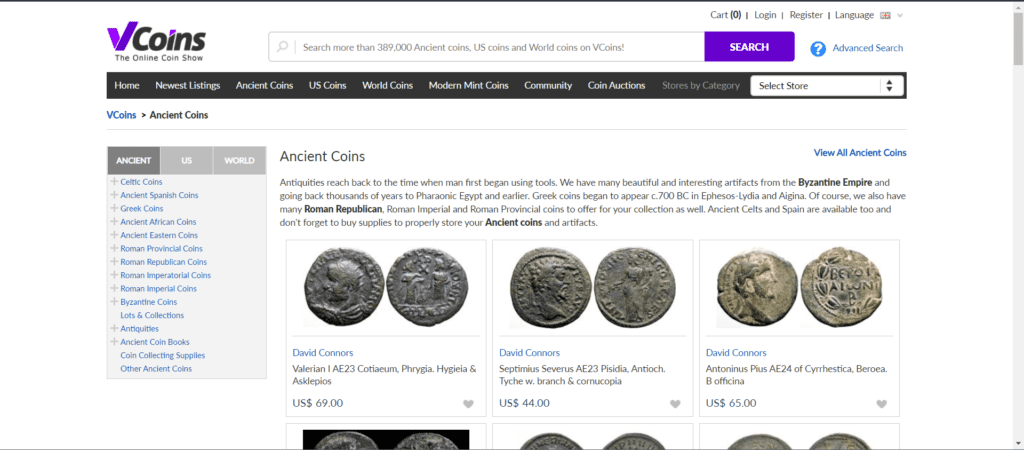The image size is (1024, 450).
Task: Open US Coins menu item
Action: [x=328, y=86]
